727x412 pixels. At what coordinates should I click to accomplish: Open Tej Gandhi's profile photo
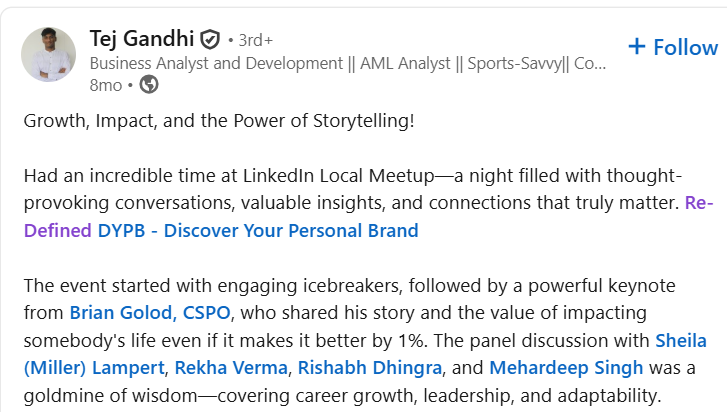coord(50,56)
